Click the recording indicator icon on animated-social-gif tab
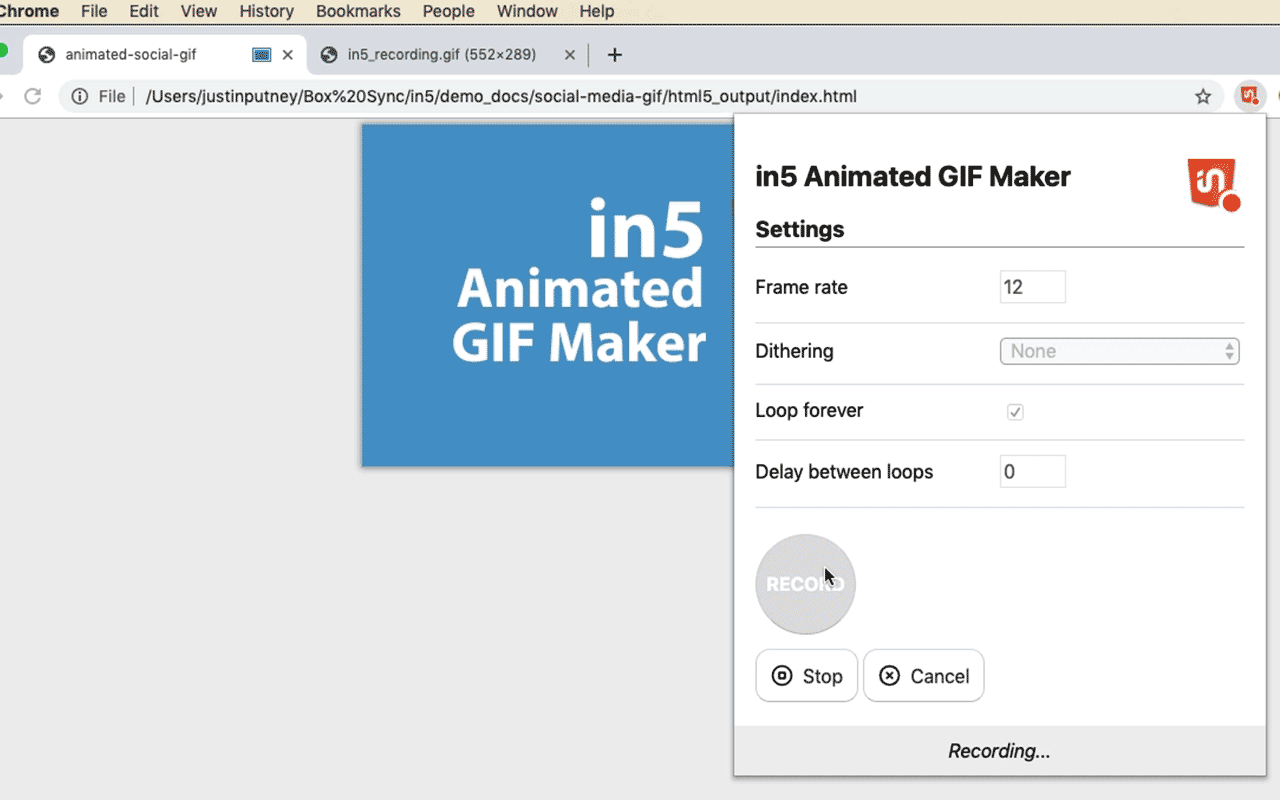Screen dimensions: 1280x800 (x=260, y=54)
